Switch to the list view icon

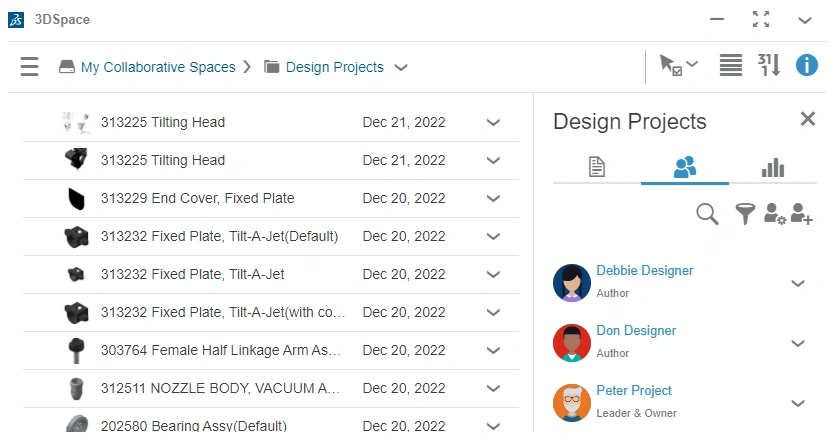click(731, 66)
